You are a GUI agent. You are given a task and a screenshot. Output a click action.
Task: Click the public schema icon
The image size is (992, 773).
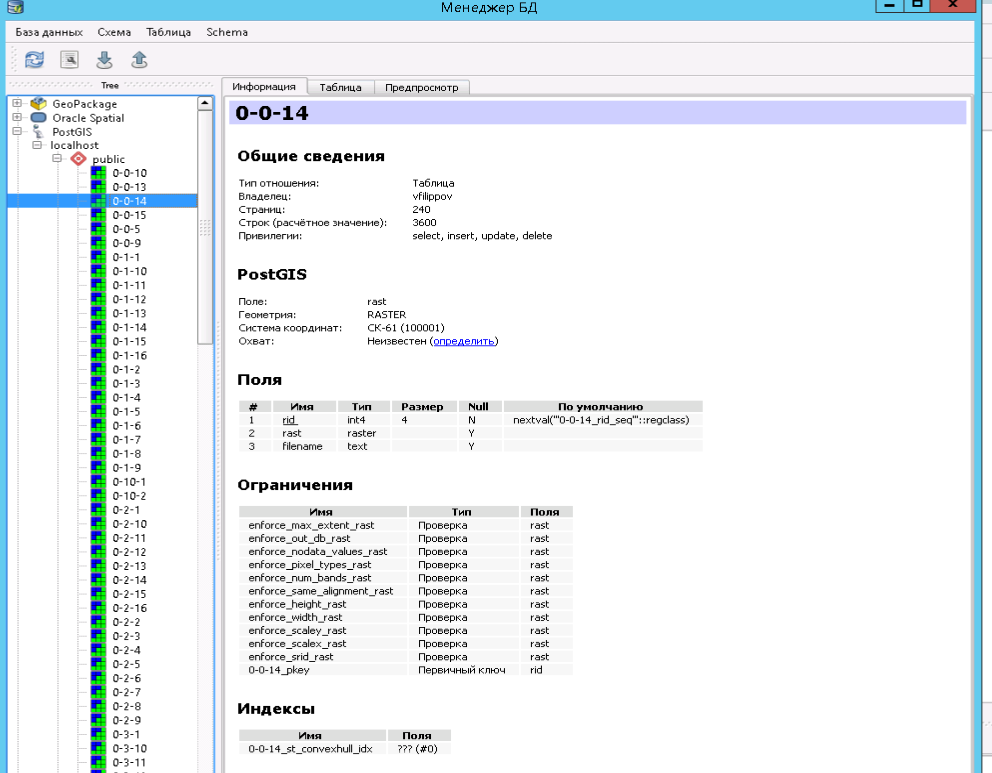(x=78, y=159)
